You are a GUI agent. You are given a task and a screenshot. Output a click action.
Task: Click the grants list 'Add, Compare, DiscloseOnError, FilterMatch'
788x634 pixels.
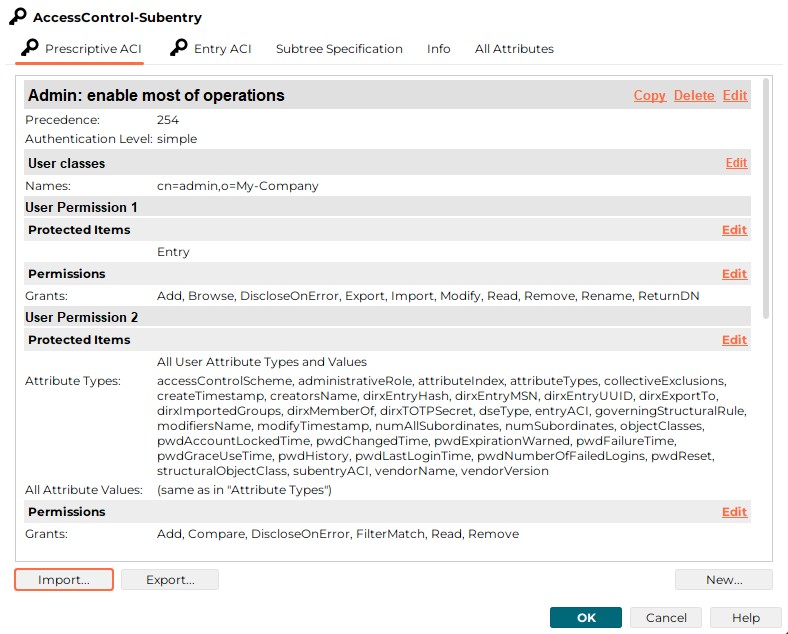tap(338, 534)
